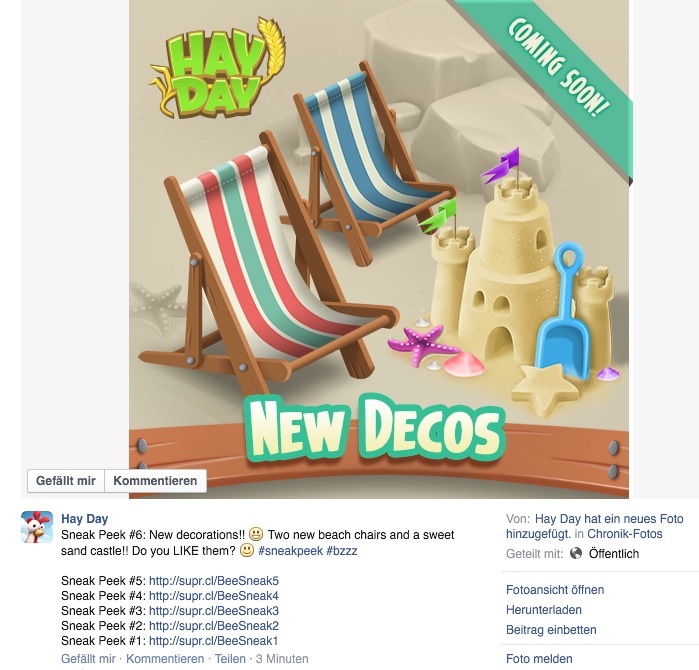Click Teilen below the post
This screenshot has width=699, height=670.
[230, 658]
